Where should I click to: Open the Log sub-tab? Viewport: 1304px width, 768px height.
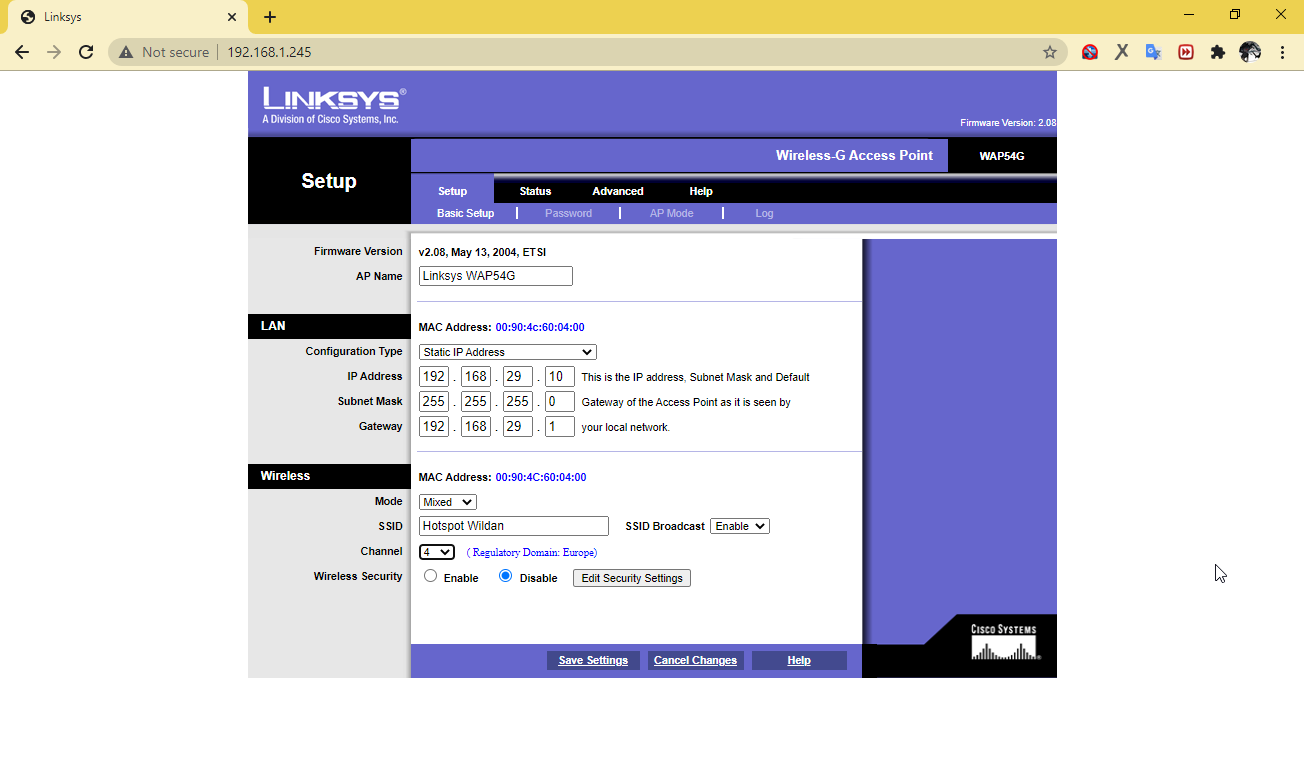pyautogui.click(x=764, y=213)
